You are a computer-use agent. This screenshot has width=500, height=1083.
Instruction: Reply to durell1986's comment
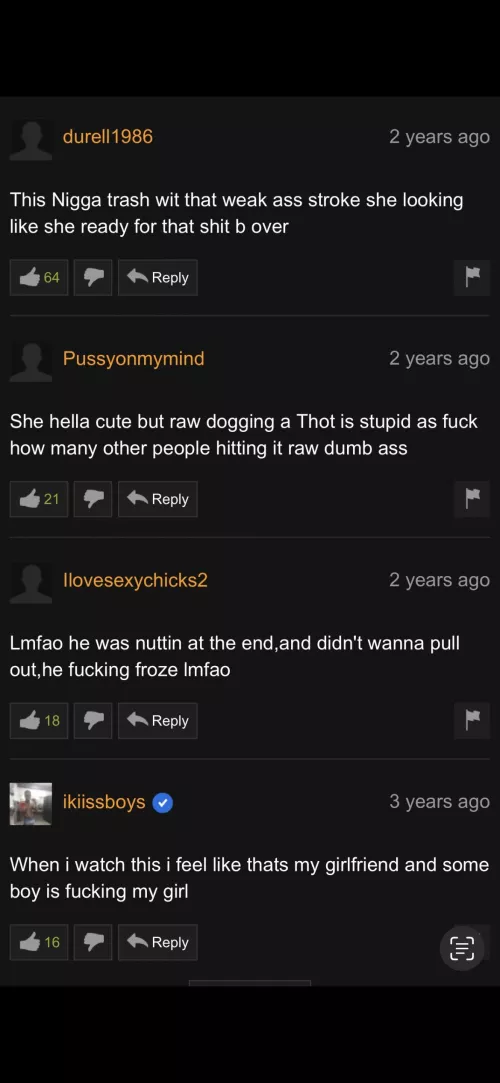(x=157, y=278)
